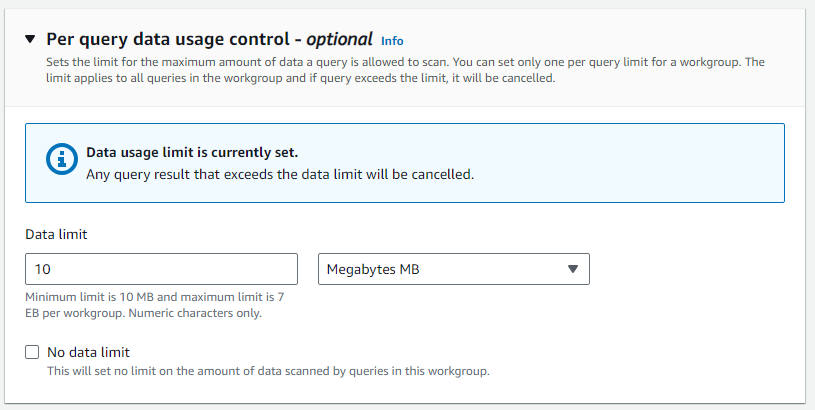This screenshot has width=815, height=410.
Task: Collapse the Per query data usage control section
Action: pyautogui.click(x=29, y=40)
